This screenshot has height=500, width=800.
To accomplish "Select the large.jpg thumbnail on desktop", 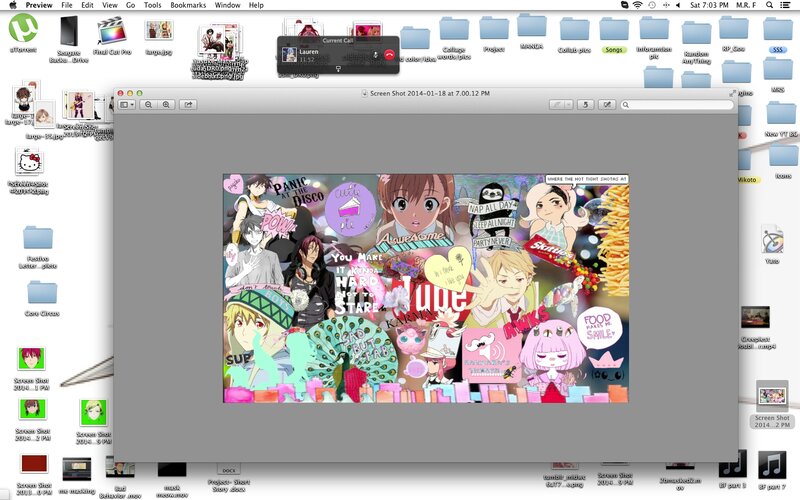I will tap(159, 32).
